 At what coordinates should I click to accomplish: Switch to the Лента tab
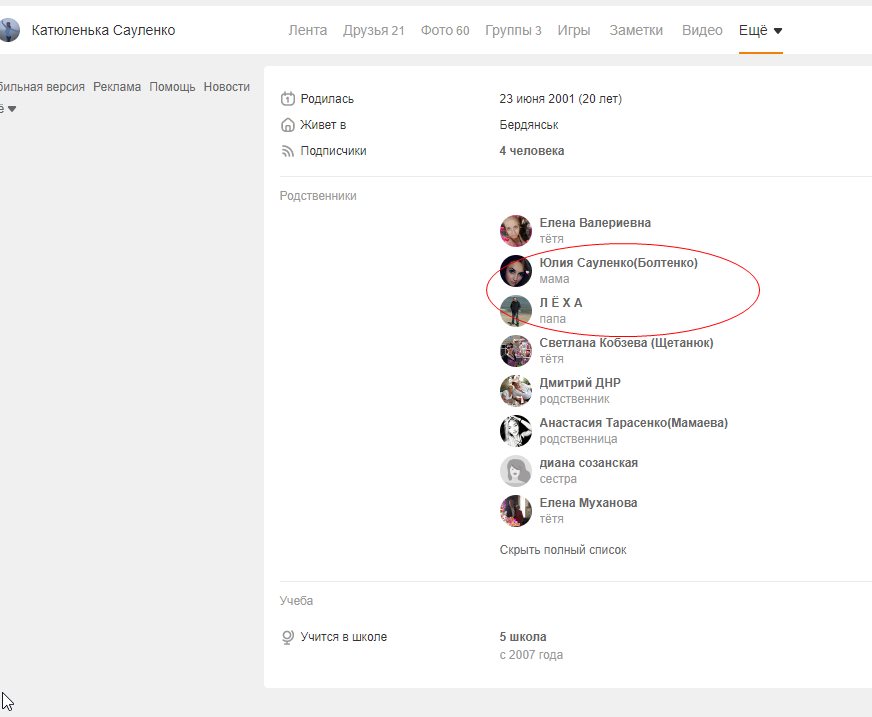pyautogui.click(x=307, y=30)
